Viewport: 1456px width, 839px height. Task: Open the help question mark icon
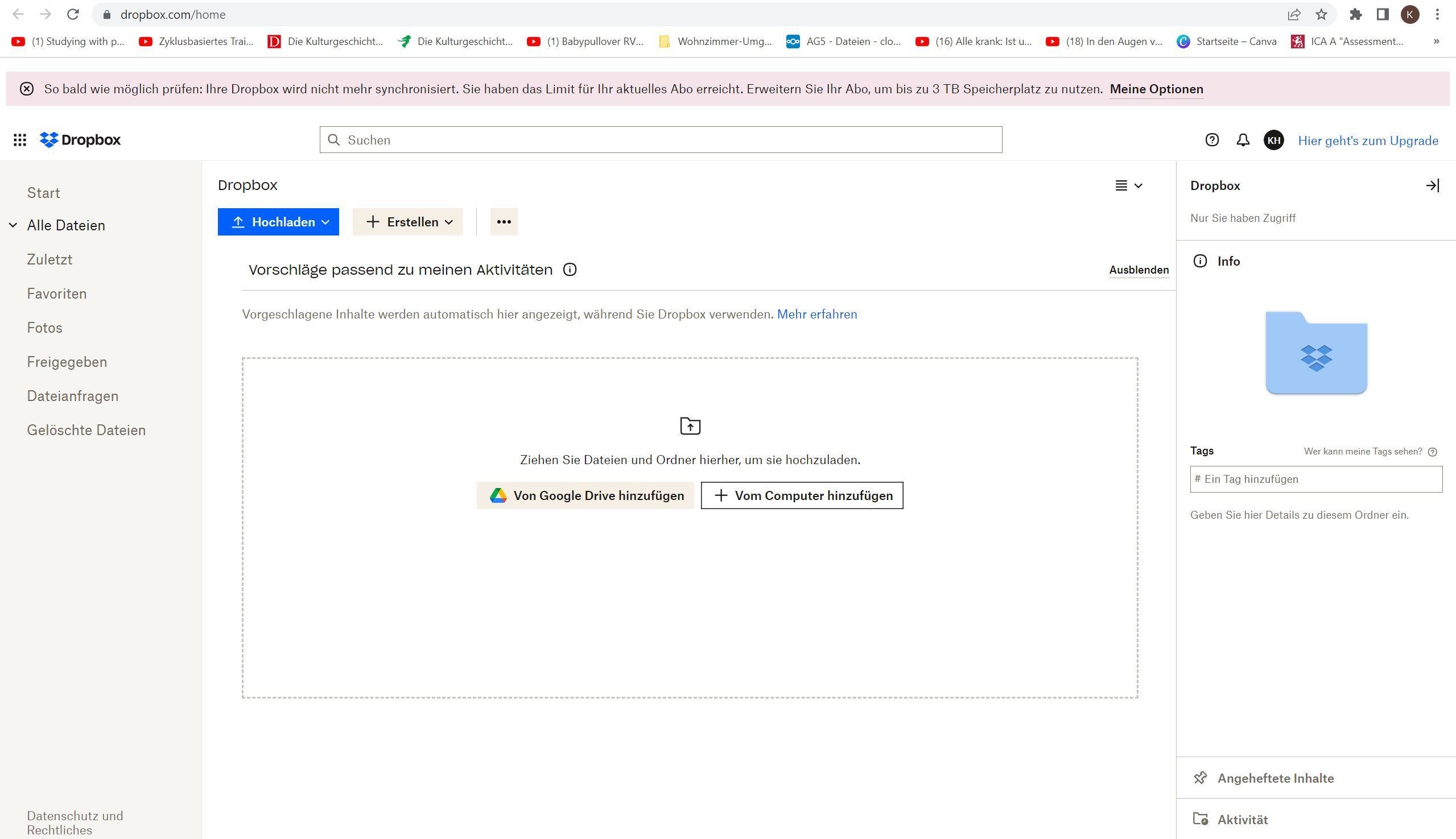point(1211,140)
